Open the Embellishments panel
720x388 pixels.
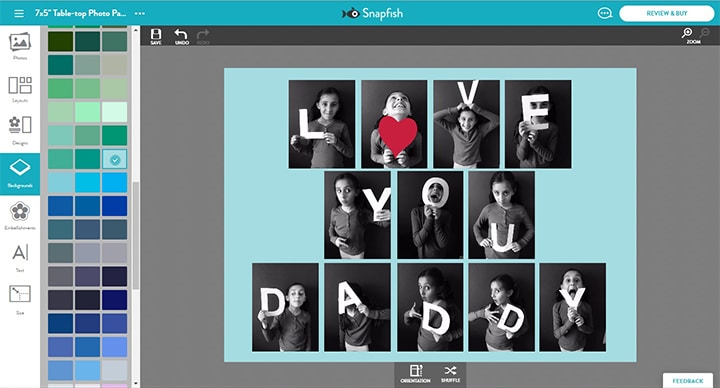[x=20, y=216]
